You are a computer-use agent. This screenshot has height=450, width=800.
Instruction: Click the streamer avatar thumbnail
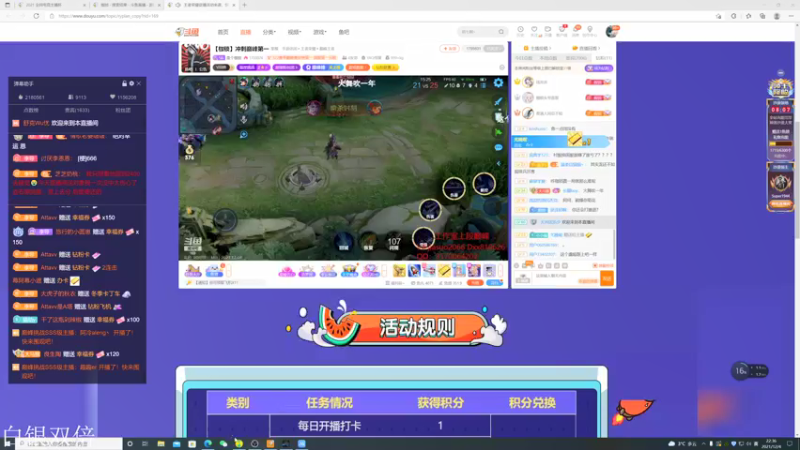coord(195,58)
